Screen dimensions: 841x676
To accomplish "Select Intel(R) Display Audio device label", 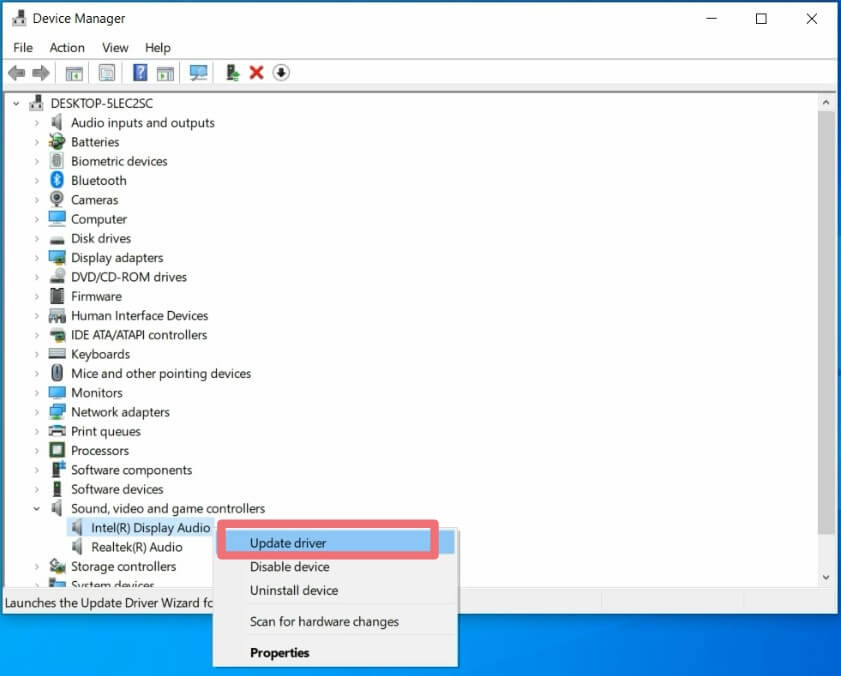I will point(151,528).
